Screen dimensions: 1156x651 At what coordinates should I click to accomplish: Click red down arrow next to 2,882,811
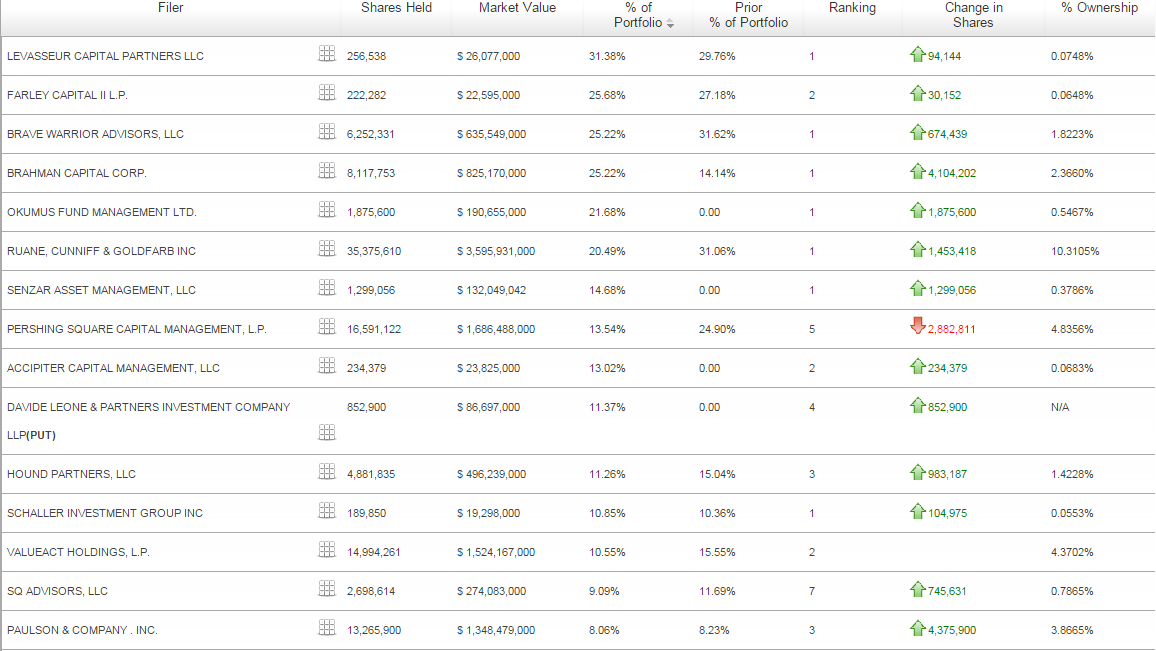pos(917,326)
